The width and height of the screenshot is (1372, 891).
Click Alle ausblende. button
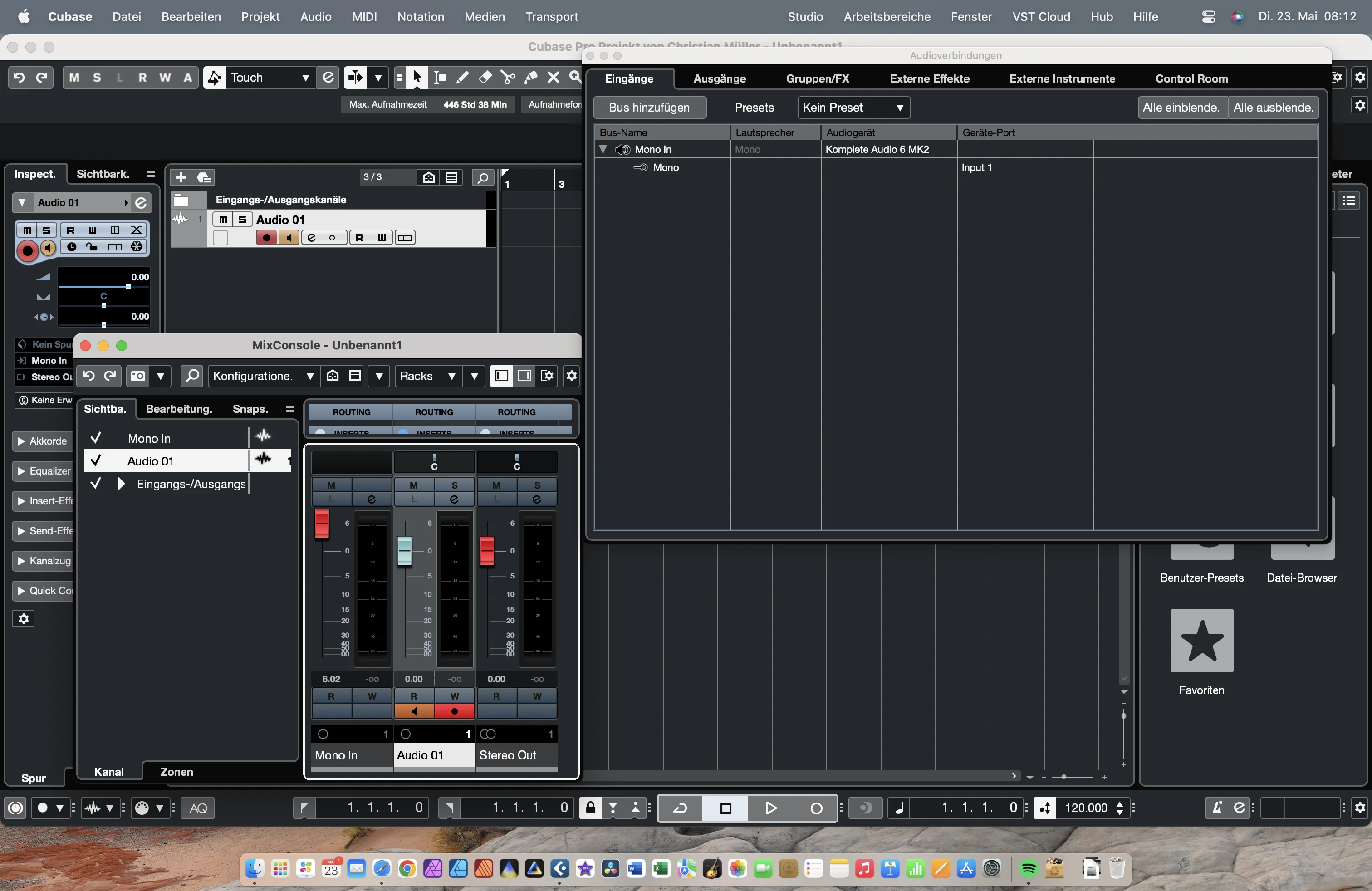click(x=1274, y=107)
